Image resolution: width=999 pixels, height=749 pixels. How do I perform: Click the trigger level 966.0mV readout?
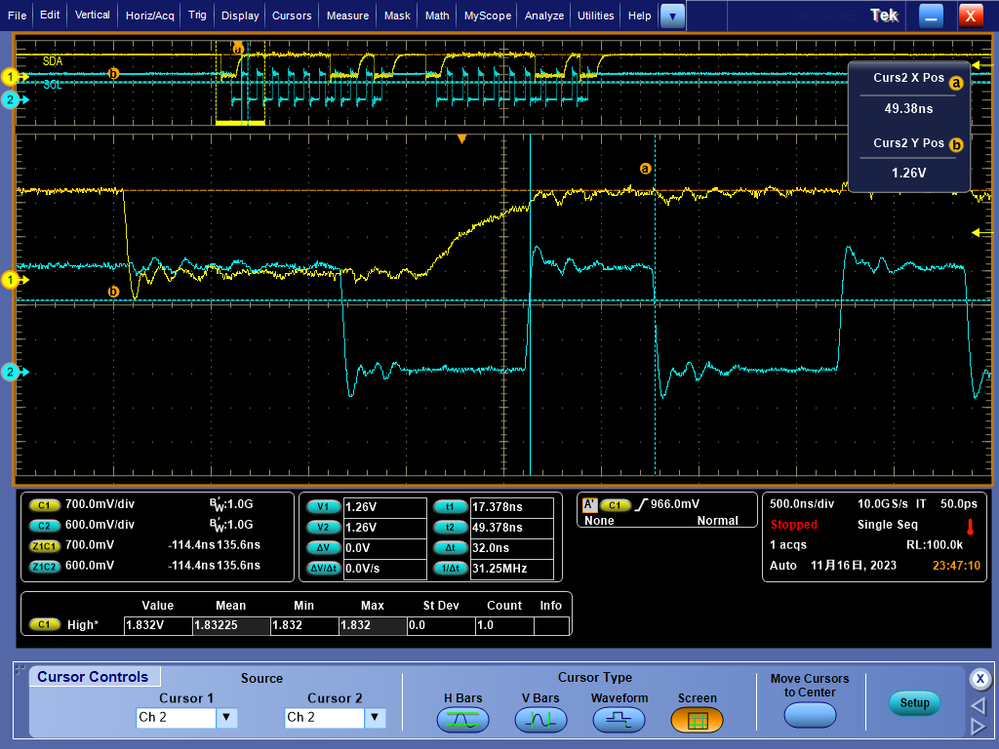pos(675,504)
